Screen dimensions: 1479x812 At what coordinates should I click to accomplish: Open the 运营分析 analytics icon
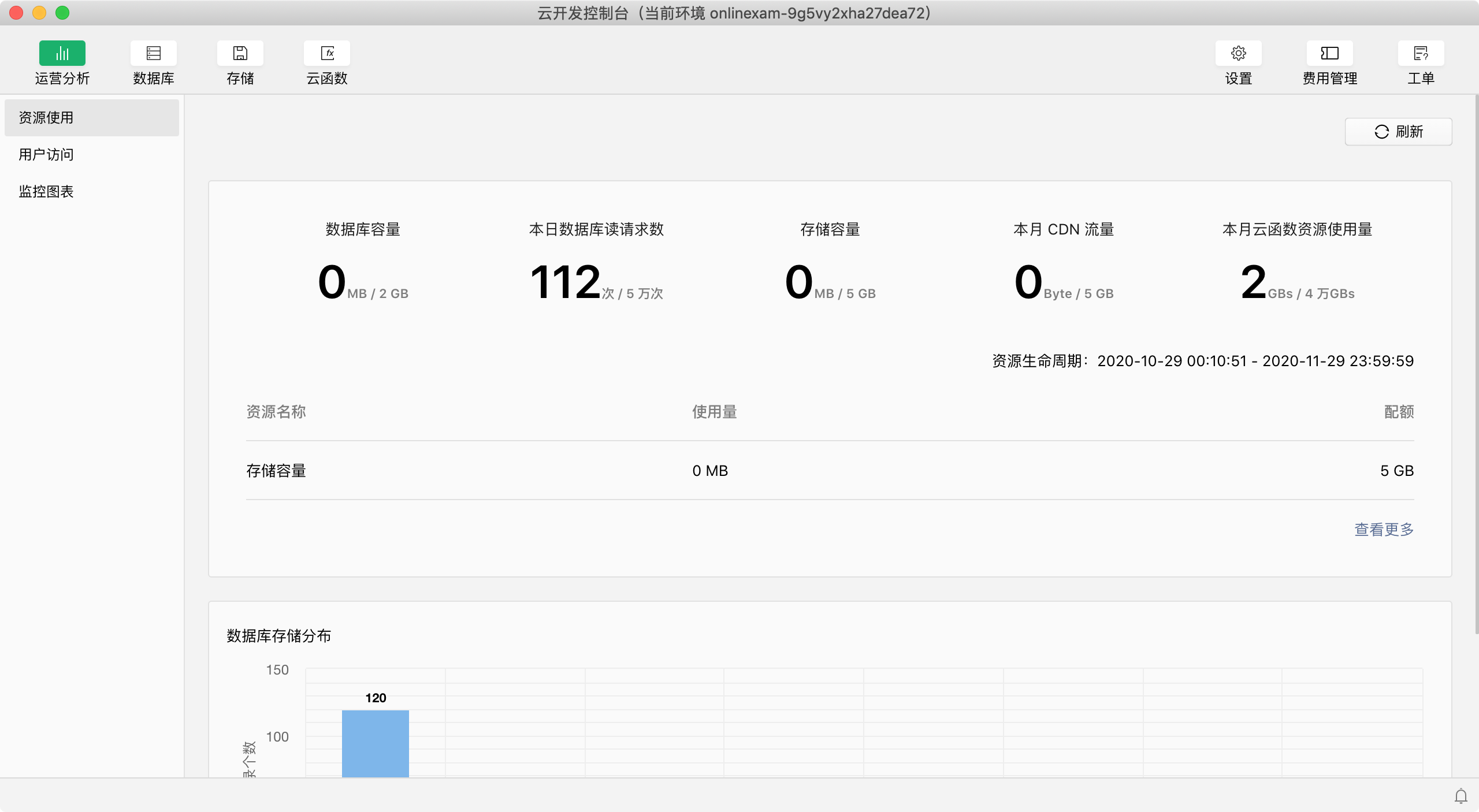pyautogui.click(x=62, y=54)
